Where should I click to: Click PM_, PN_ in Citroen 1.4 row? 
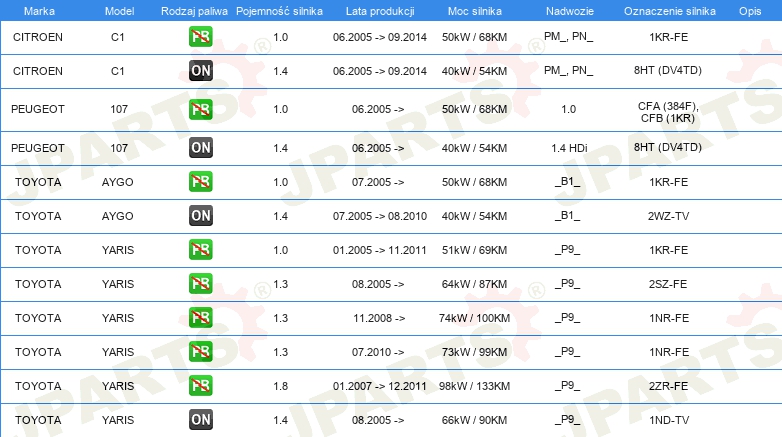point(569,70)
